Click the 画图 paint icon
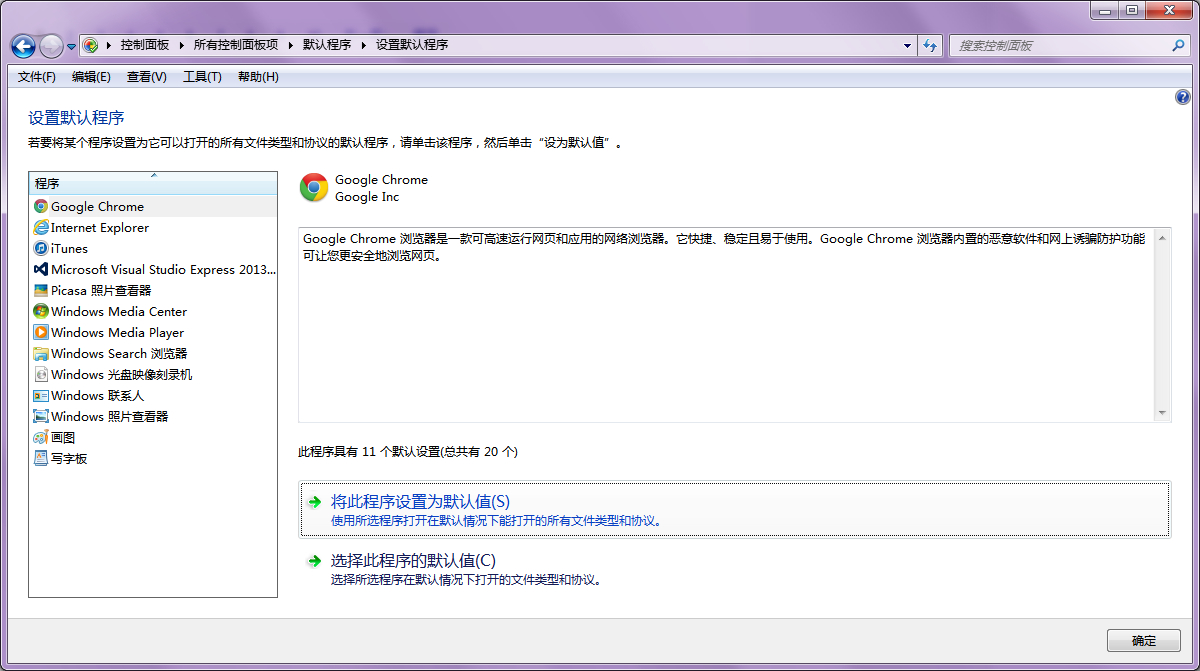 point(41,437)
